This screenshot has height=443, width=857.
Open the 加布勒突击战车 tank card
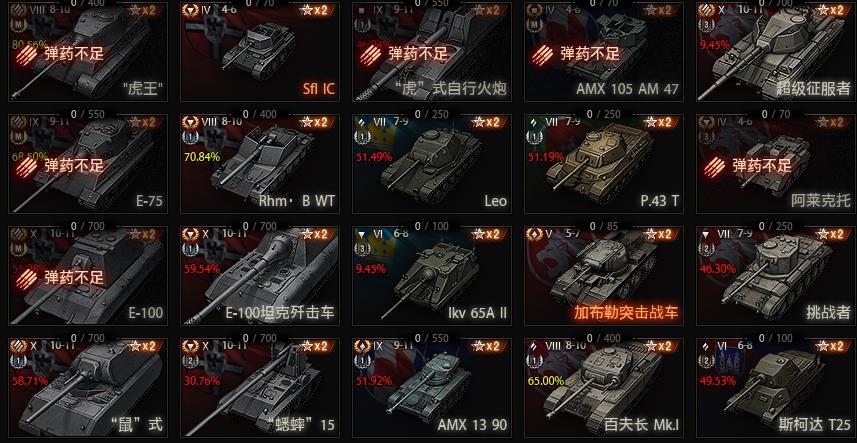(603, 276)
